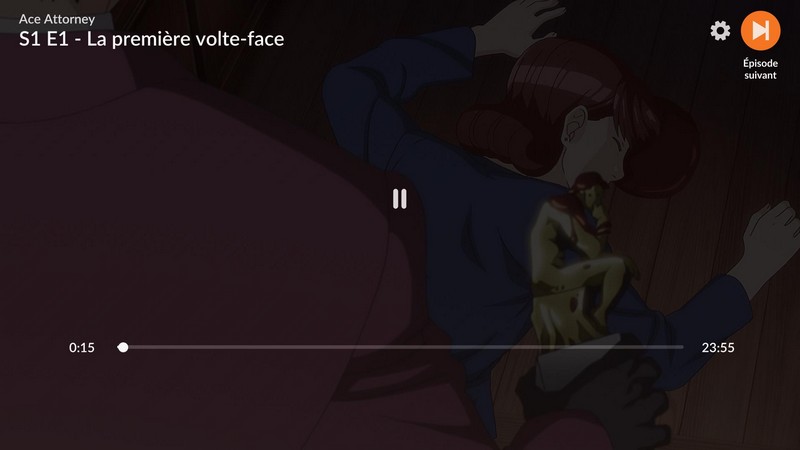Open the settings gear menu
The width and height of the screenshot is (800, 450).
(x=720, y=31)
